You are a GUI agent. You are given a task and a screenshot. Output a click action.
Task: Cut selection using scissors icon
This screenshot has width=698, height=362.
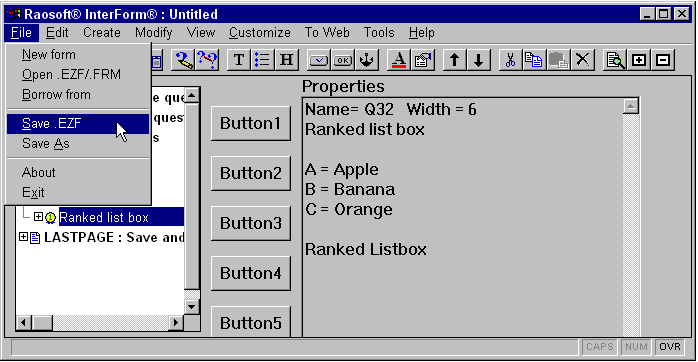[510, 60]
